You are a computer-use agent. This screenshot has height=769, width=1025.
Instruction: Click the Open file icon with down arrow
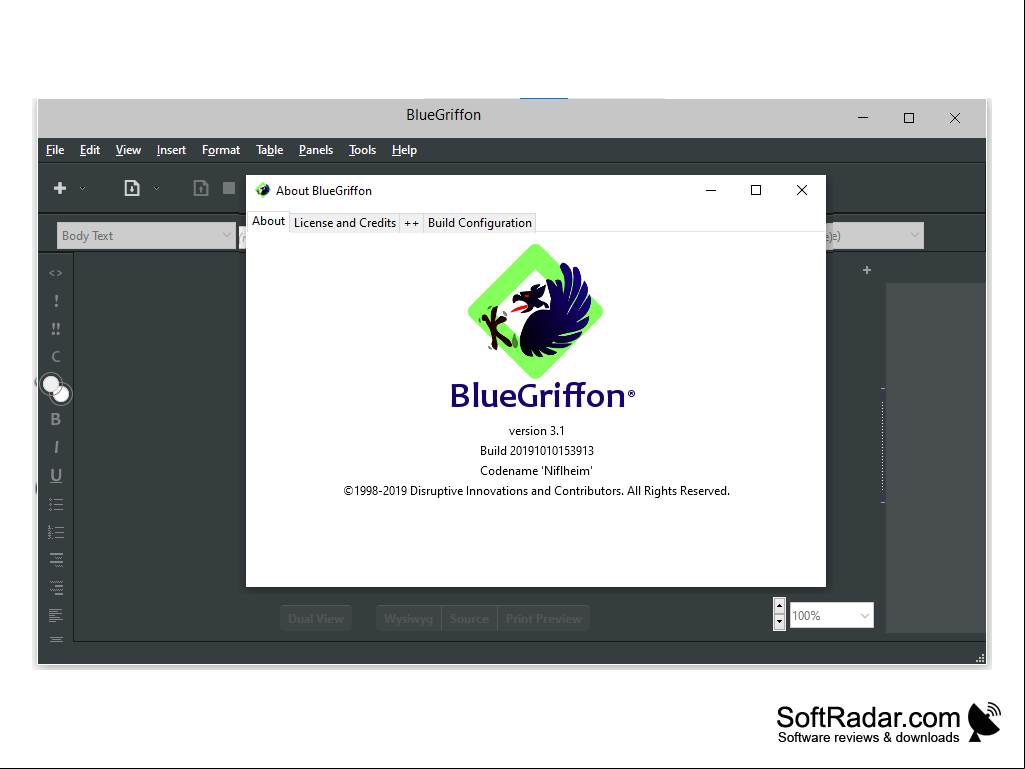pyautogui.click(x=132, y=188)
